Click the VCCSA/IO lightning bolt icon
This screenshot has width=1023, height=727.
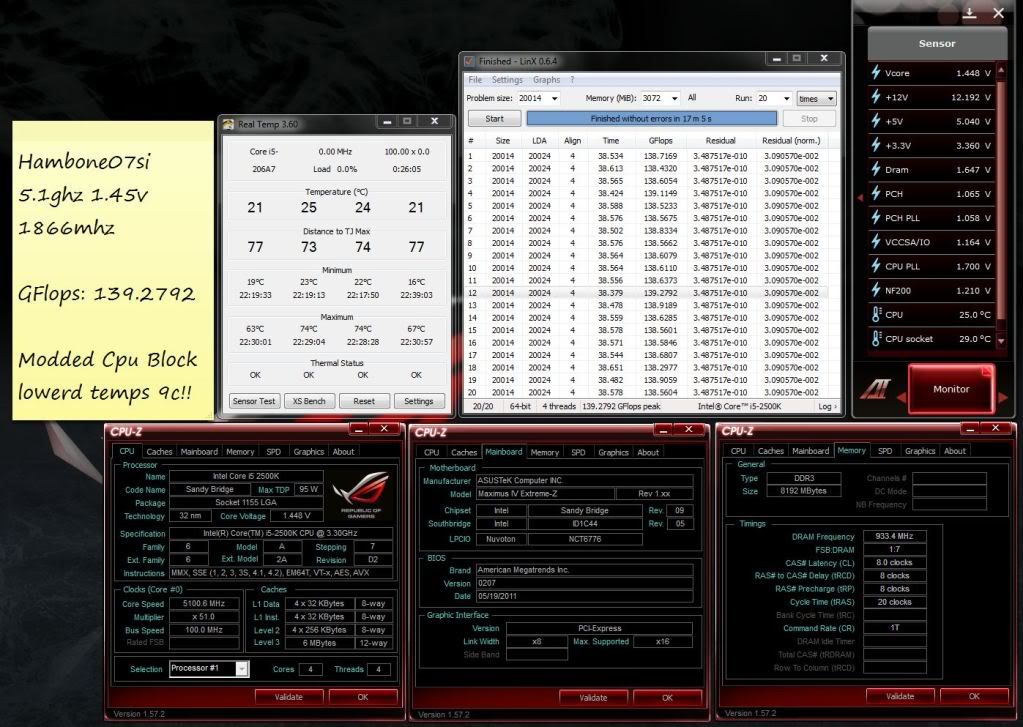pyautogui.click(x=876, y=241)
